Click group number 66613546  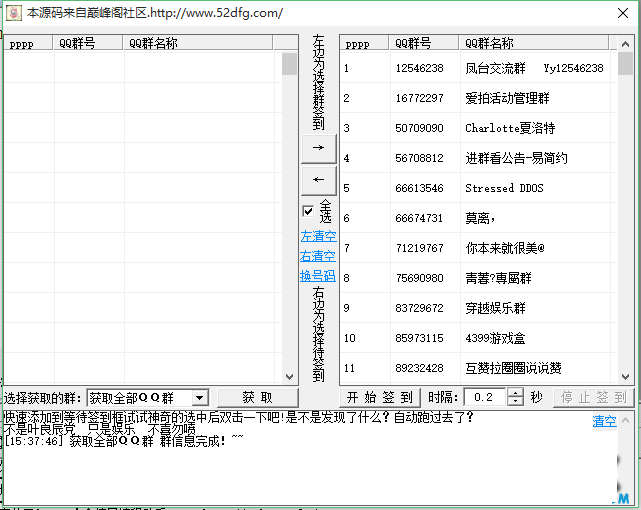point(419,188)
